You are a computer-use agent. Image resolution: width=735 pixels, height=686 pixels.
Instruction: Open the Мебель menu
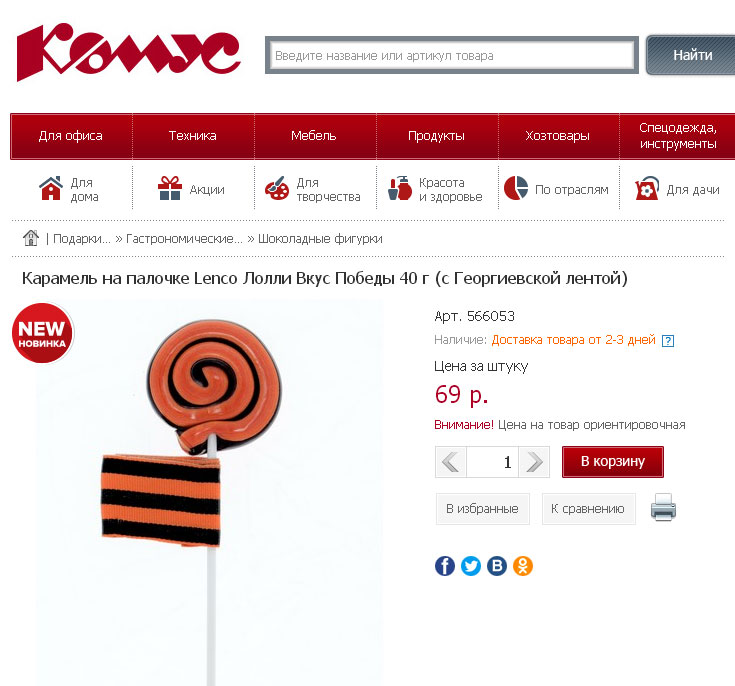point(314,136)
